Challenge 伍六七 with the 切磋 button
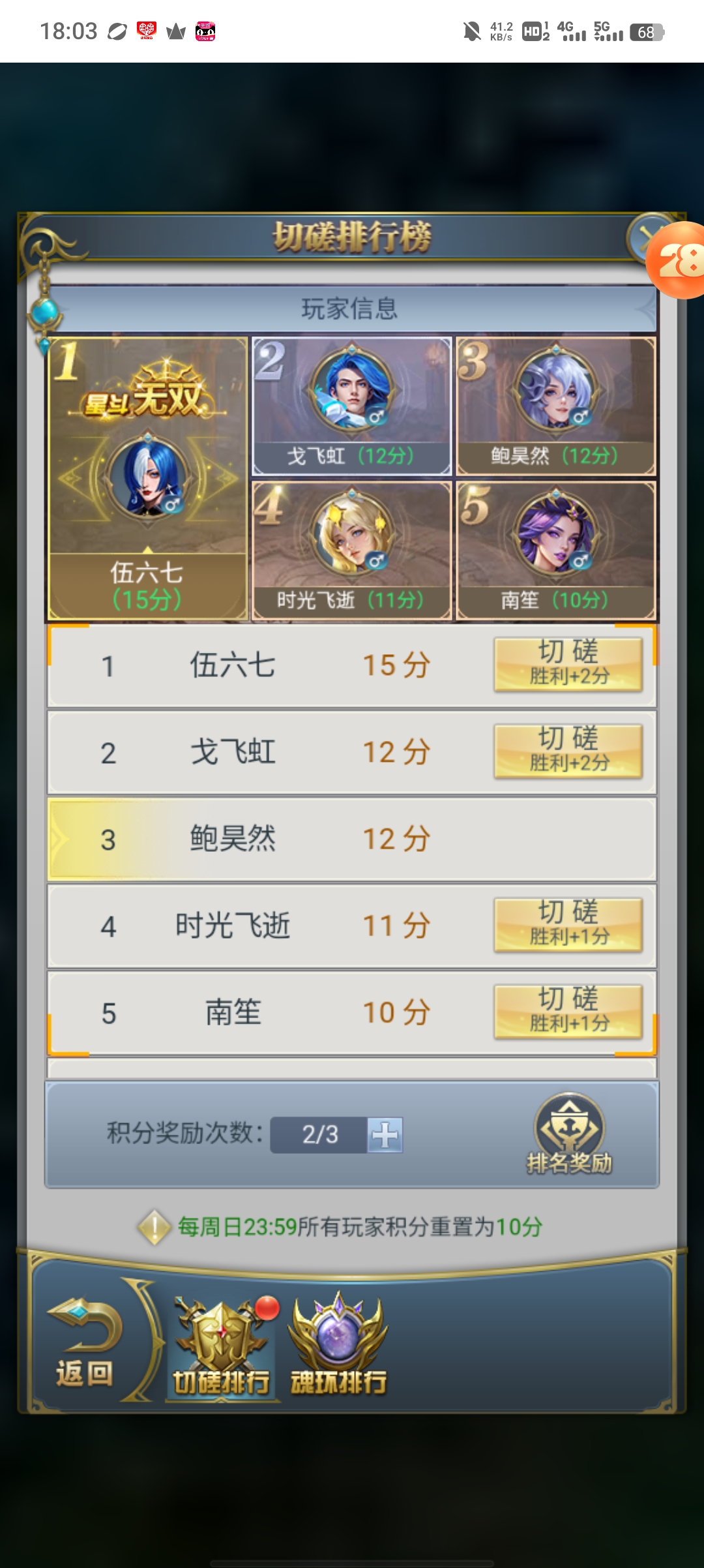This screenshot has width=704, height=1568. coord(568,665)
